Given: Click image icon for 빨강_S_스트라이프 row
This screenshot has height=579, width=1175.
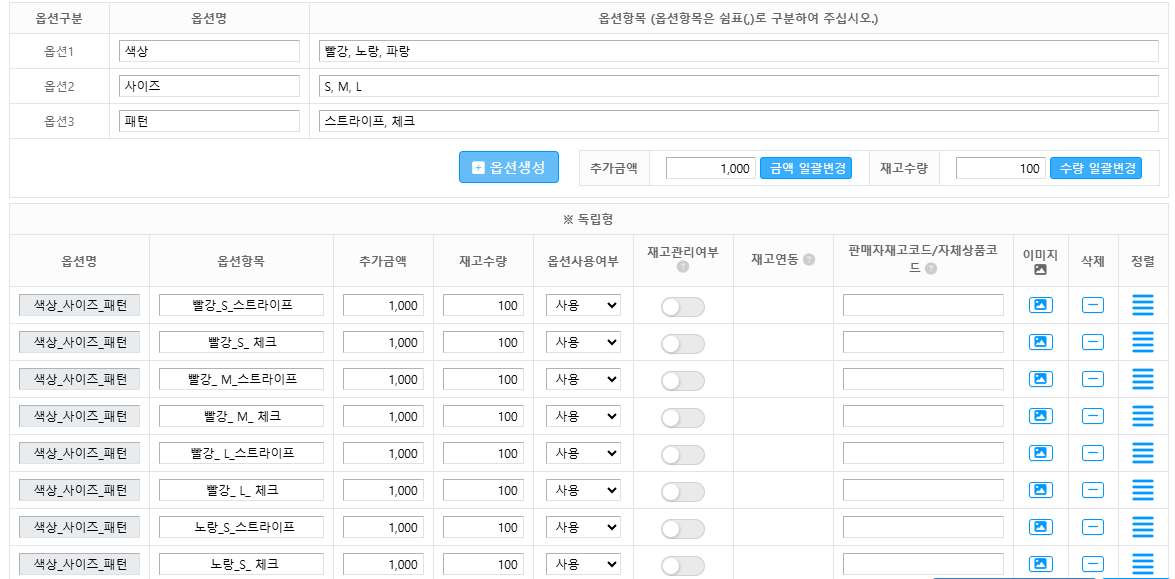Looking at the screenshot, I should tap(1040, 305).
